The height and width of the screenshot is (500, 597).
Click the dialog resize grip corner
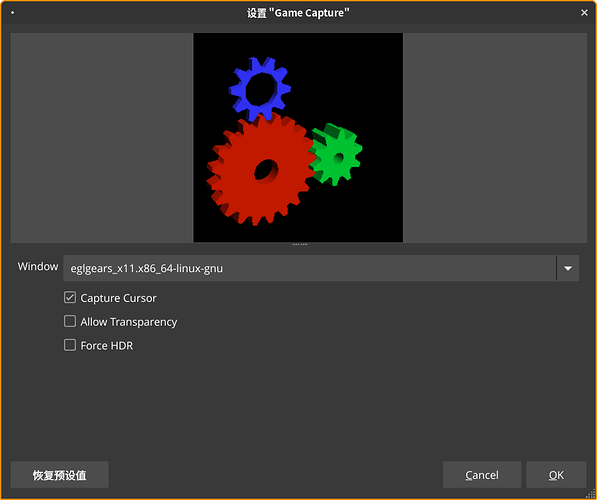[x=591, y=494]
